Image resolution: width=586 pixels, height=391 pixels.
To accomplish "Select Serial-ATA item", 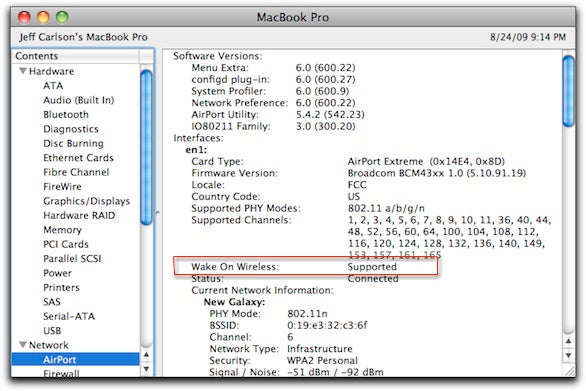I will click(69, 316).
